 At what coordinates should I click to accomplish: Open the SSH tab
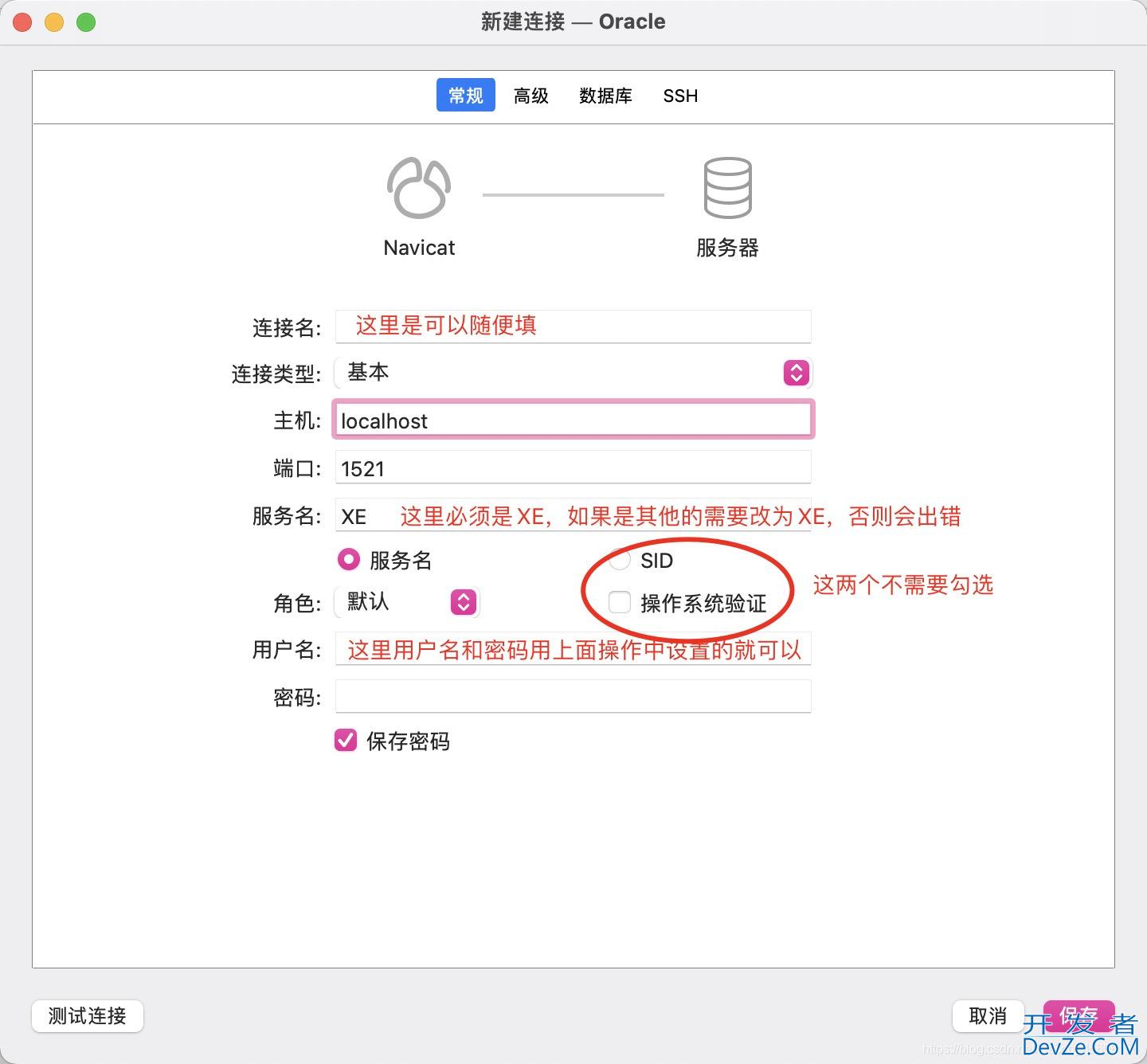click(x=680, y=96)
